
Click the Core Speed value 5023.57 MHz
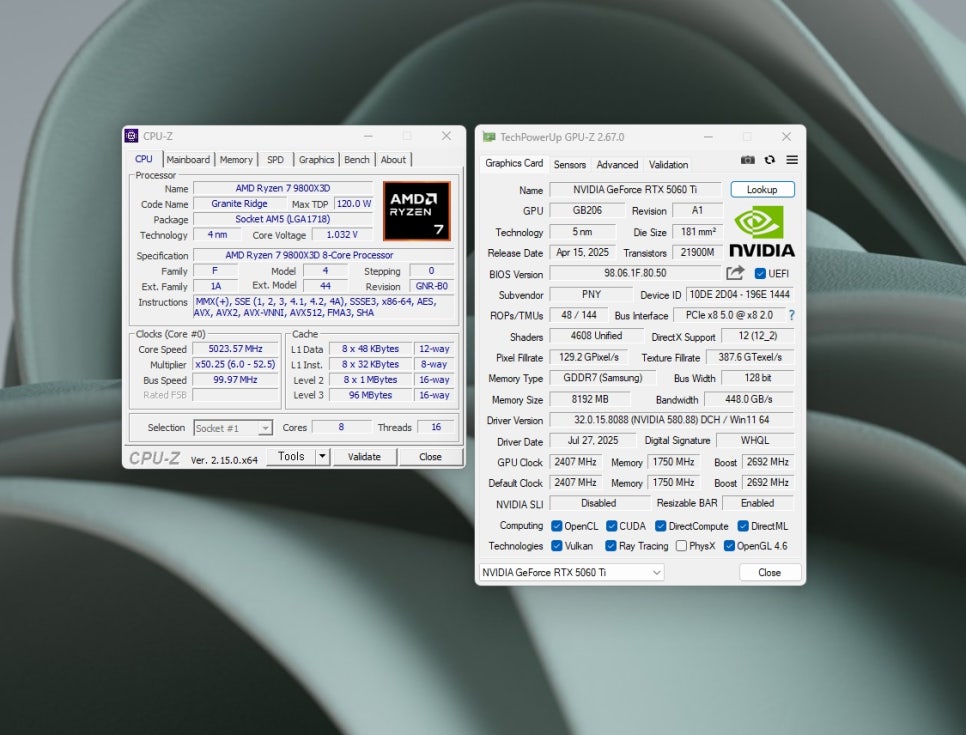click(x=235, y=349)
